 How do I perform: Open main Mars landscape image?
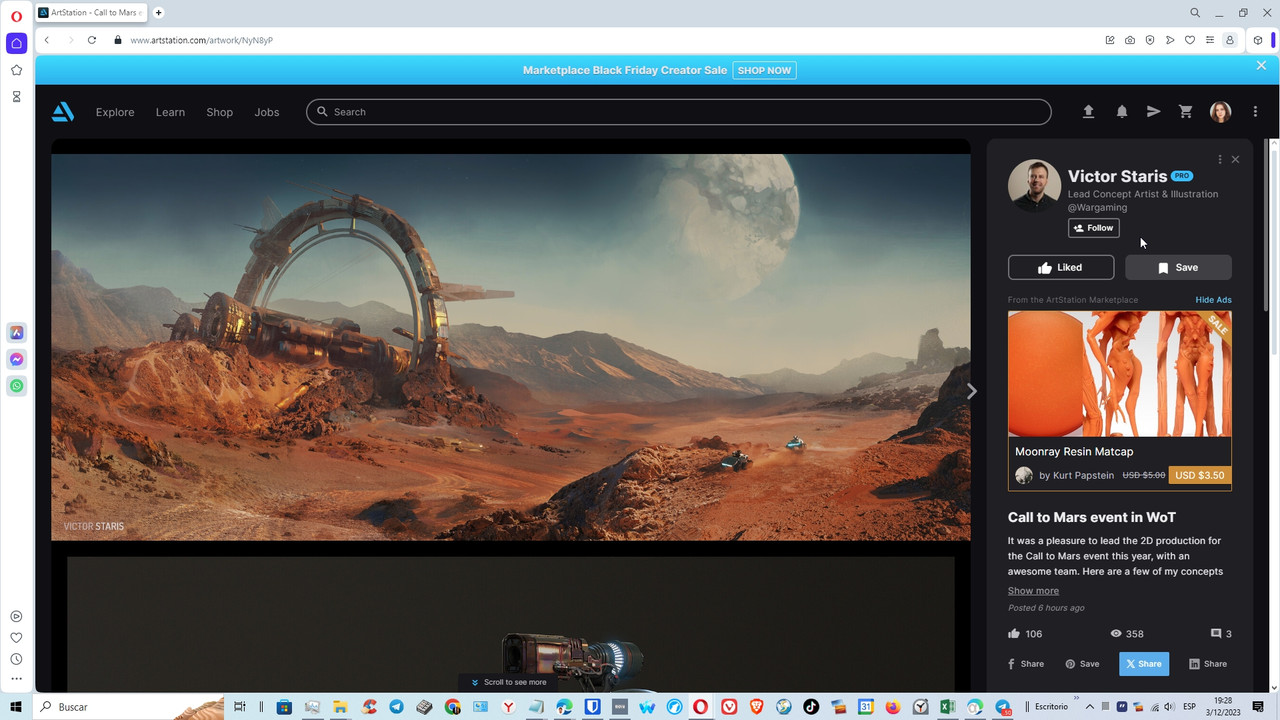(x=511, y=347)
